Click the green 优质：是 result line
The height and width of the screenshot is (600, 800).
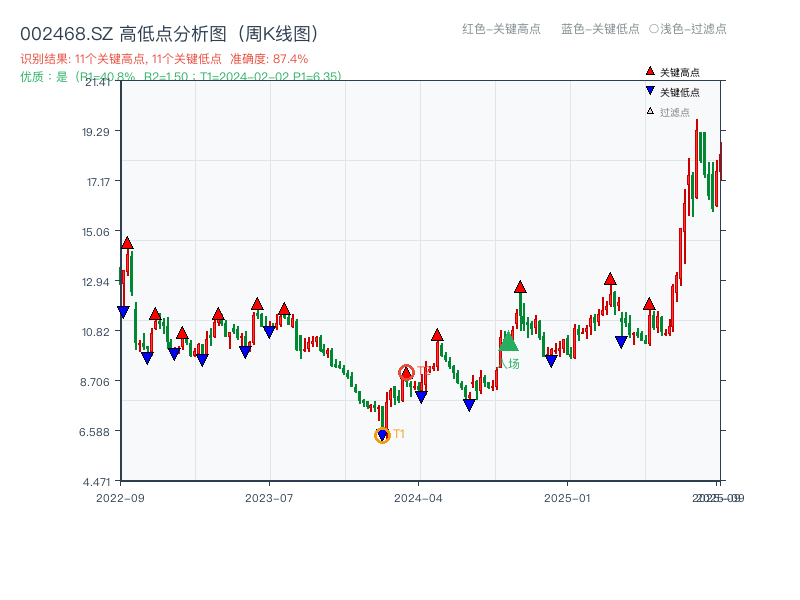tap(181, 77)
